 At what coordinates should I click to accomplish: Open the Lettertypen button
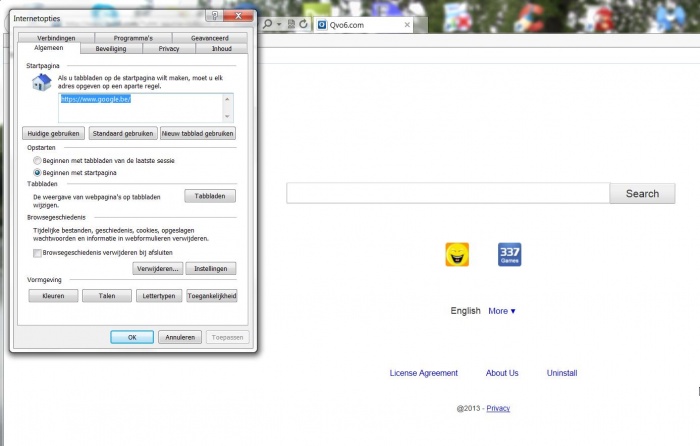click(159, 296)
